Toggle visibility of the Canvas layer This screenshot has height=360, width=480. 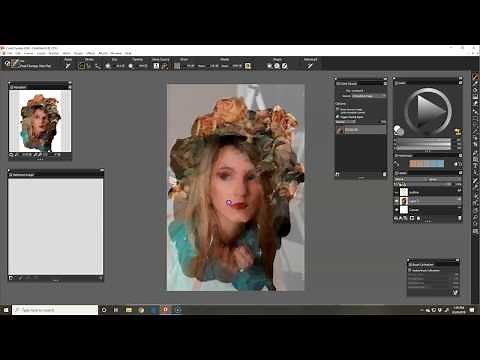[396, 210]
